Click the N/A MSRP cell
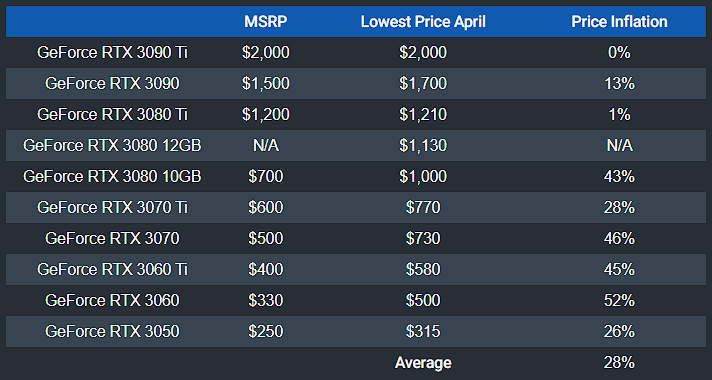Viewport: 712px width, 380px height. click(x=266, y=146)
